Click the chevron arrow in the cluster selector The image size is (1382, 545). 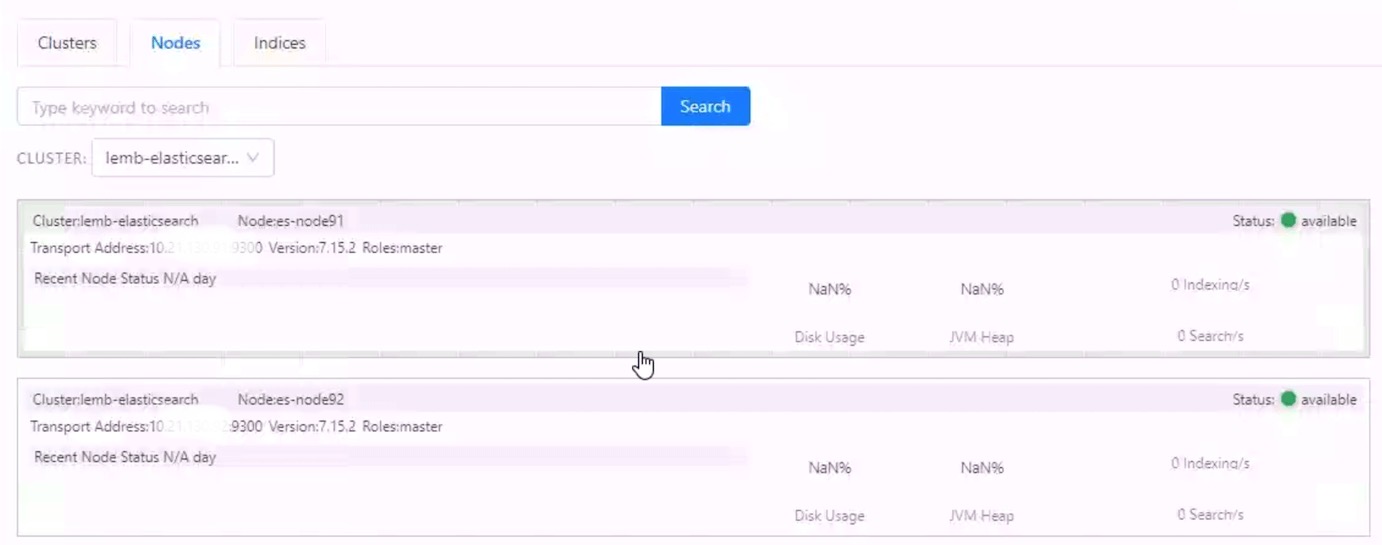click(x=252, y=158)
